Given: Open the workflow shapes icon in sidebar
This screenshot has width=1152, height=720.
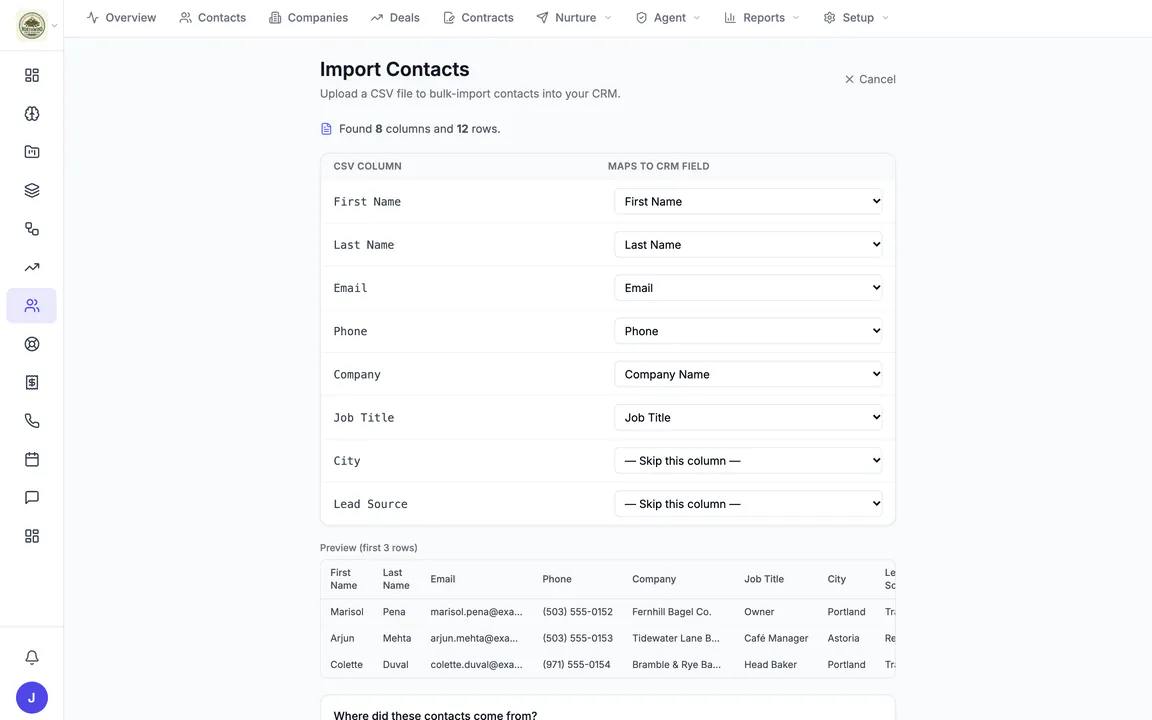Looking at the screenshot, I should [32, 228].
